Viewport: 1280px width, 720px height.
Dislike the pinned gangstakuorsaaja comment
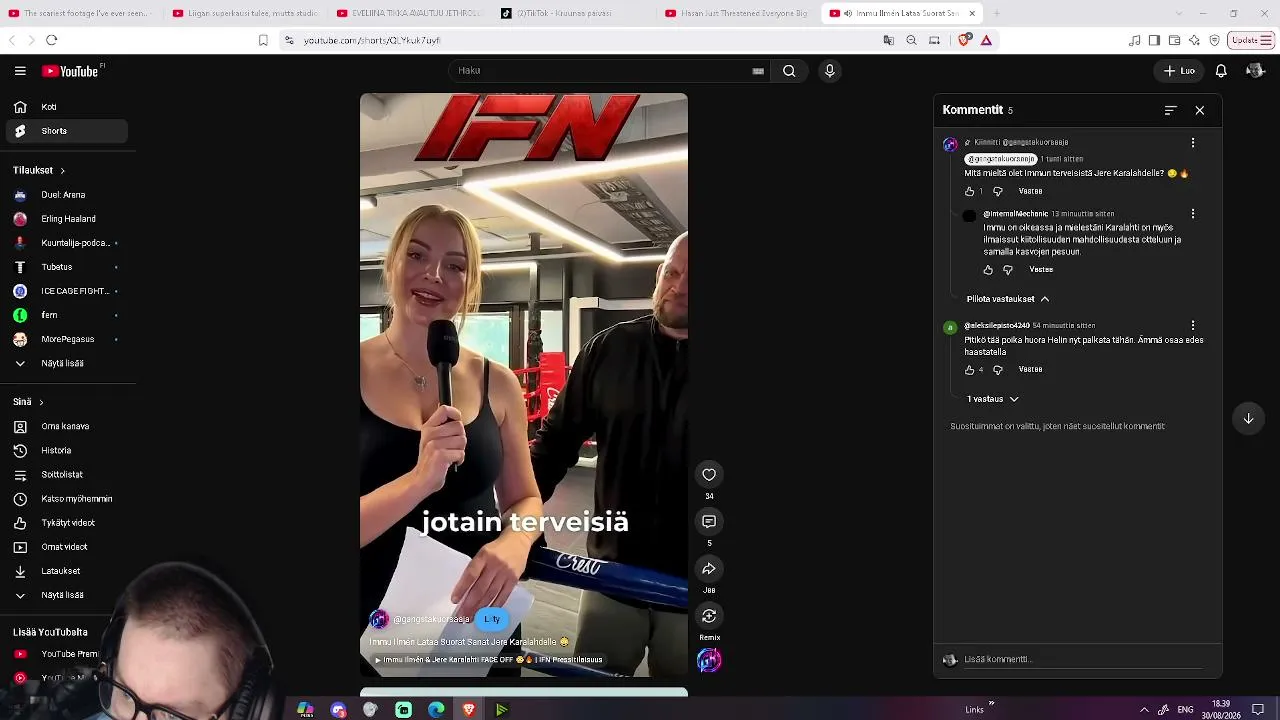coord(998,191)
